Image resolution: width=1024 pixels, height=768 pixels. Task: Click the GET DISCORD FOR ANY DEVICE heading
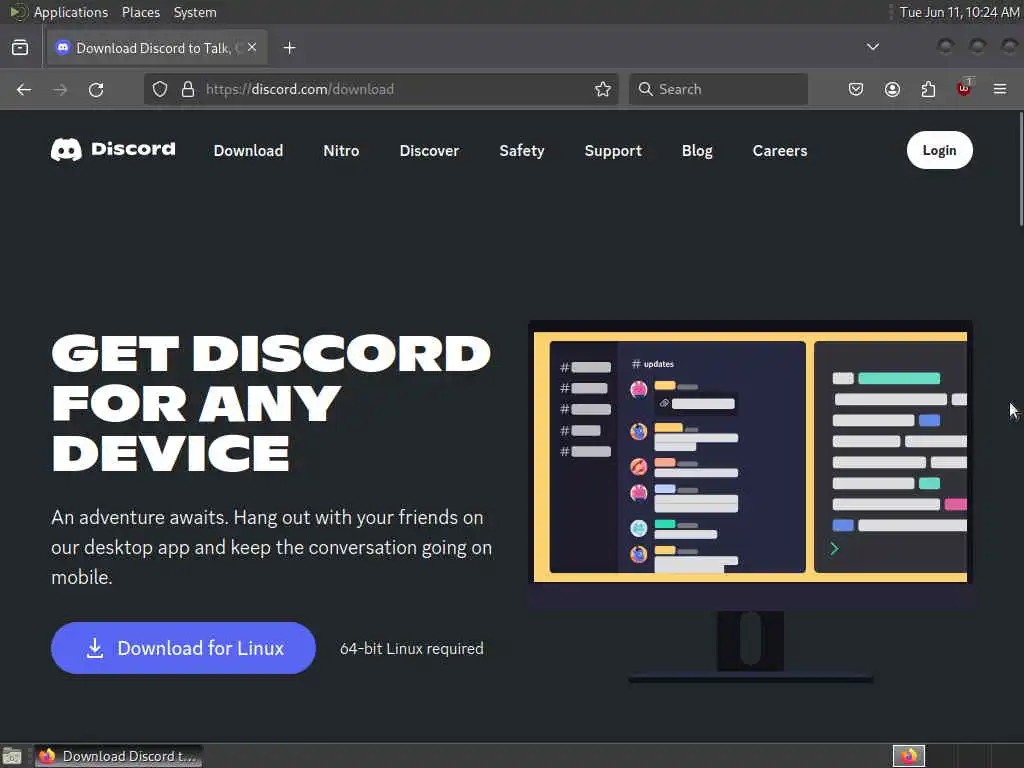coord(271,403)
